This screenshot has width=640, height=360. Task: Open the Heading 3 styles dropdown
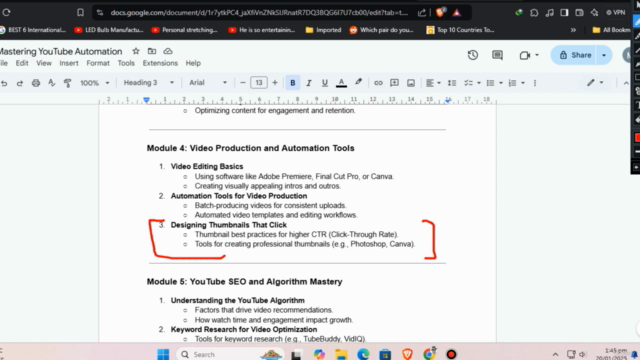tap(149, 83)
